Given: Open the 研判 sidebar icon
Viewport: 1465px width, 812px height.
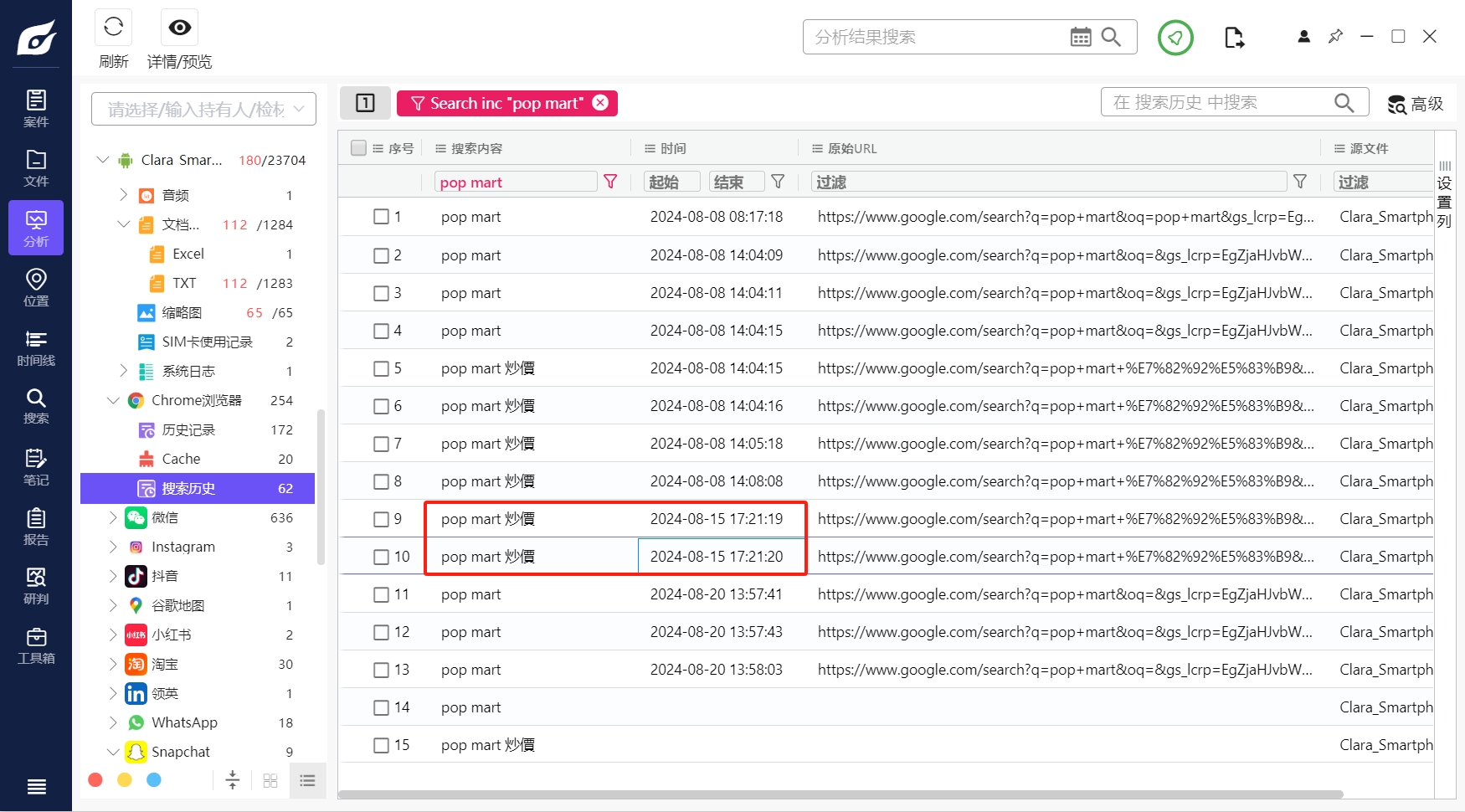Looking at the screenshot, I should pyautogui.click(x=36, y=585).
